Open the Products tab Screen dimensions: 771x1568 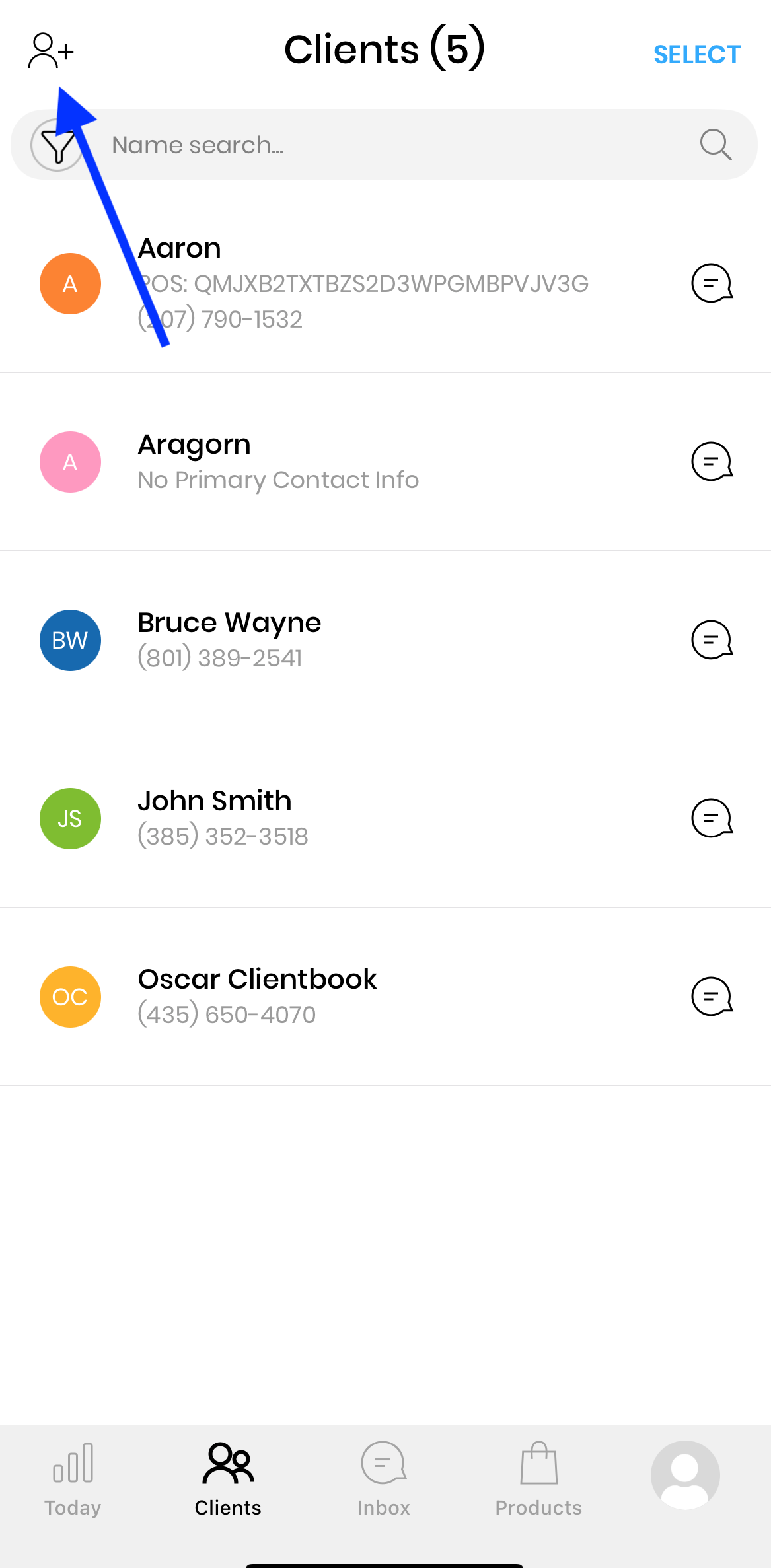[x=538, y=1481]
